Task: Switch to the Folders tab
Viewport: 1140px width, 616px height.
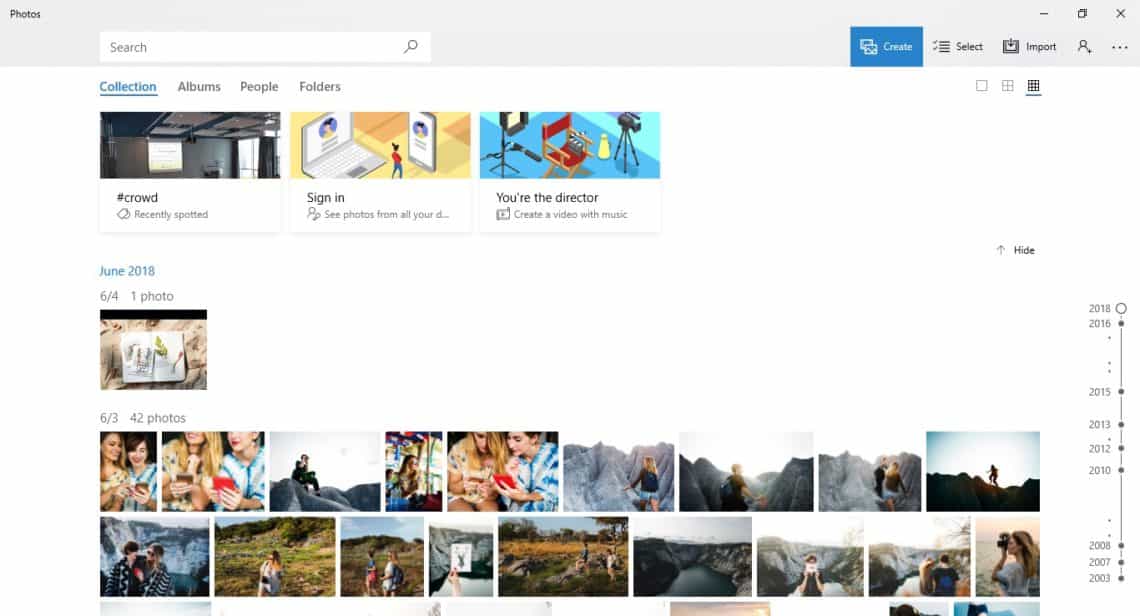Action: tap(320, 87)
